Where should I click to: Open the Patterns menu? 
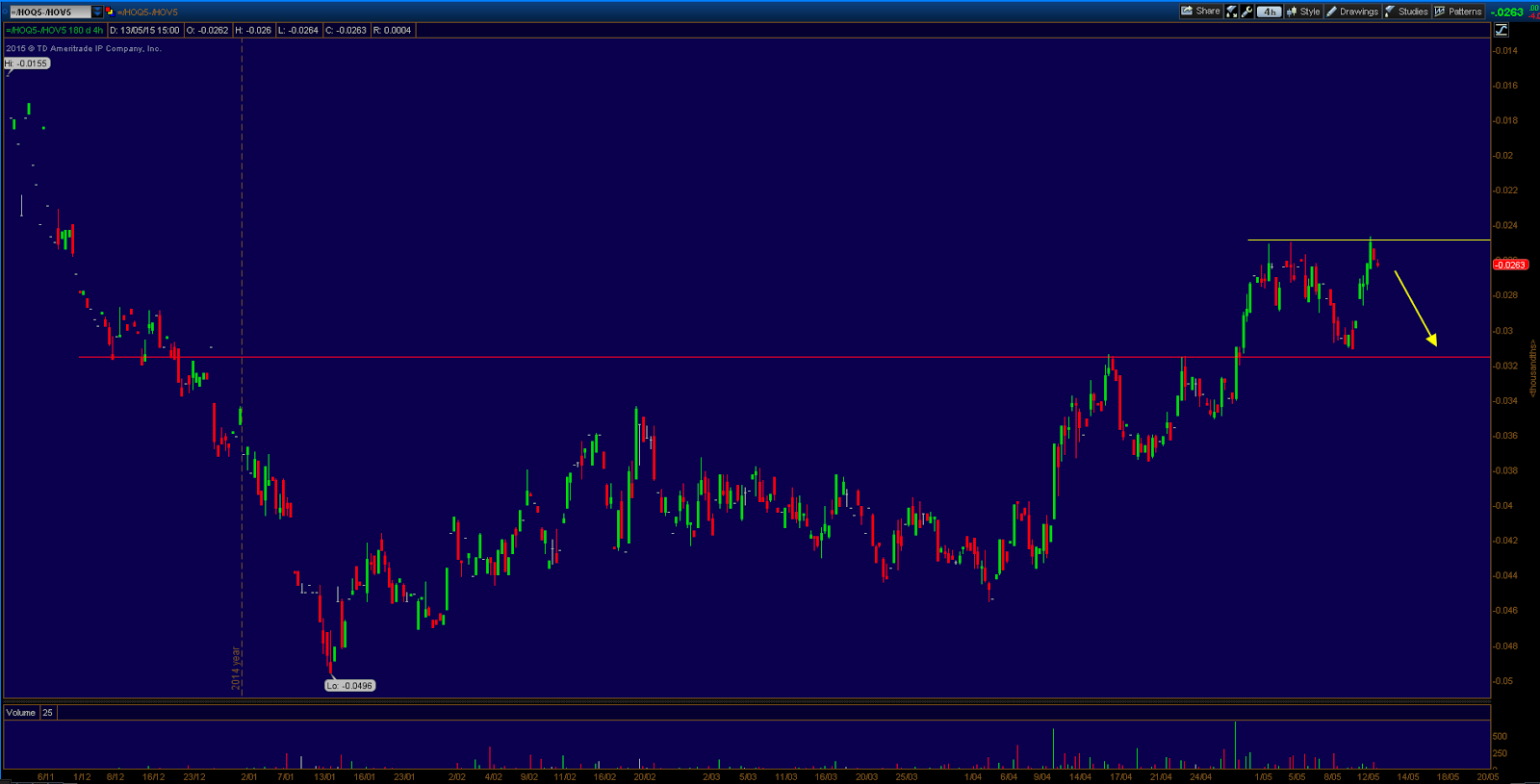(1458, 12)
